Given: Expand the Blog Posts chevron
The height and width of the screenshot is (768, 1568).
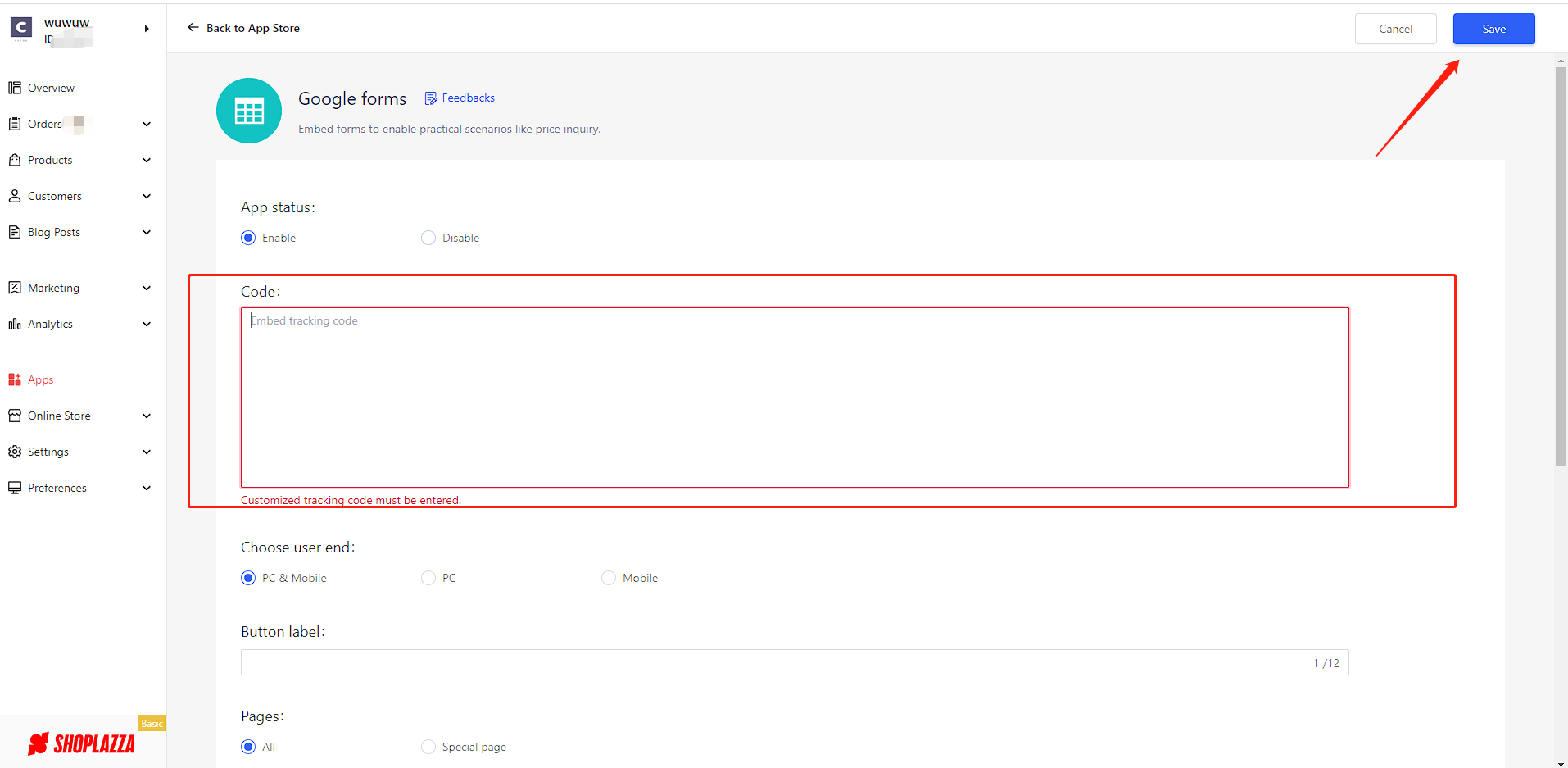Looking at the screenshot, I should [x=147, y=232].
